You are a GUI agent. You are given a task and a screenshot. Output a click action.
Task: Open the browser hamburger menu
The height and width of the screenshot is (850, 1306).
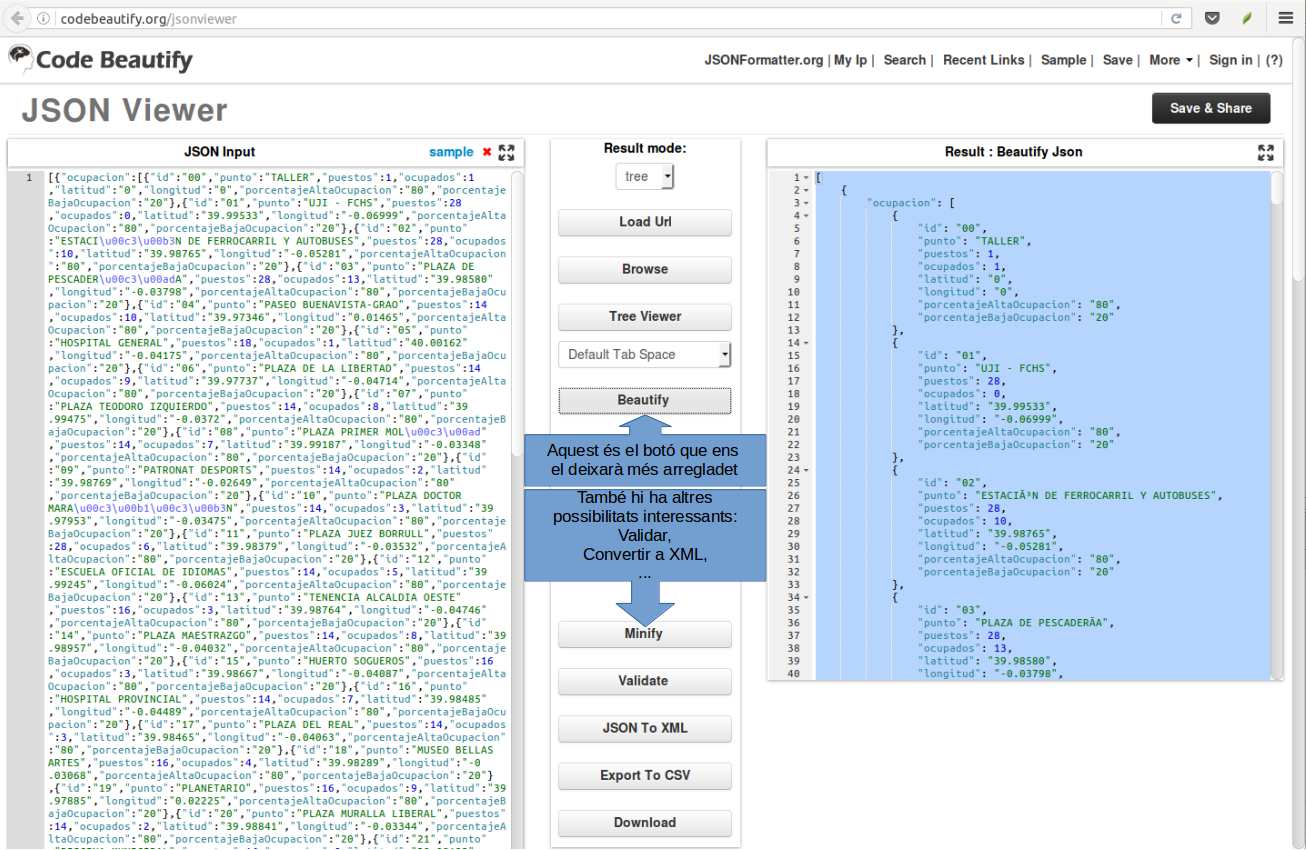1286,18
